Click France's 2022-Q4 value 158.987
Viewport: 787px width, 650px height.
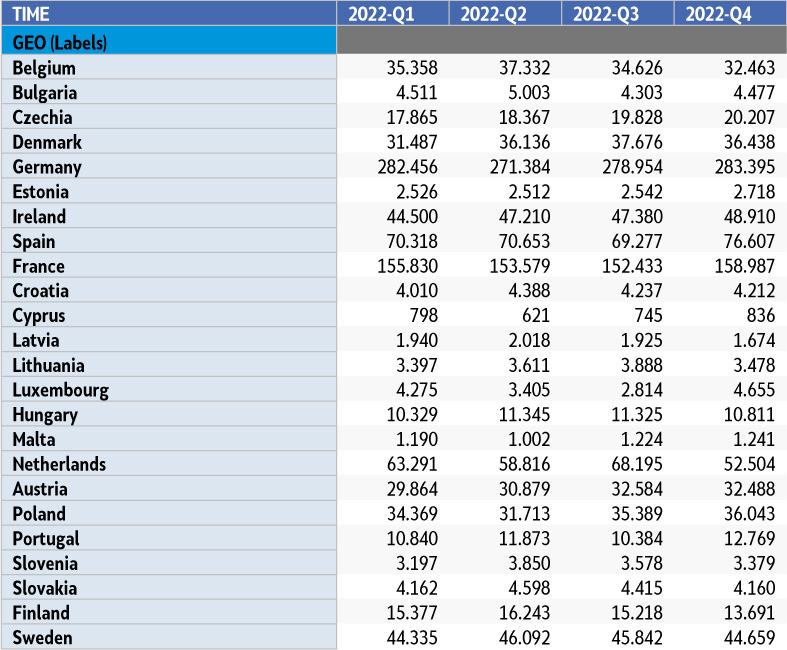745,266
